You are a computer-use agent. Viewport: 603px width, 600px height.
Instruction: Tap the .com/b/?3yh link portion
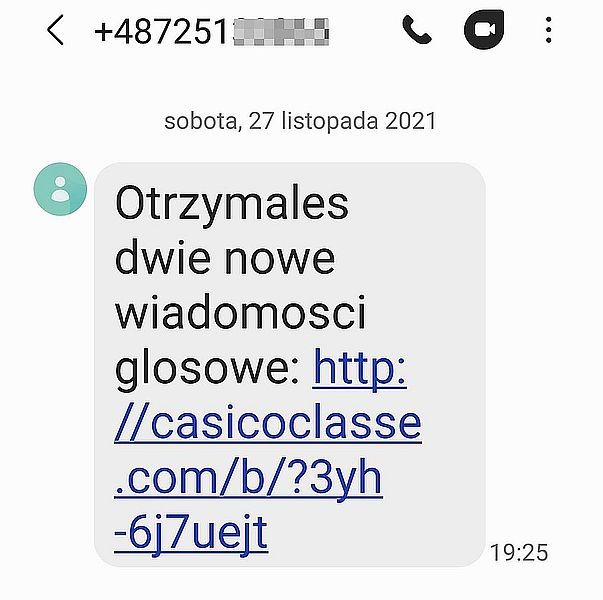tap(248, 478)
